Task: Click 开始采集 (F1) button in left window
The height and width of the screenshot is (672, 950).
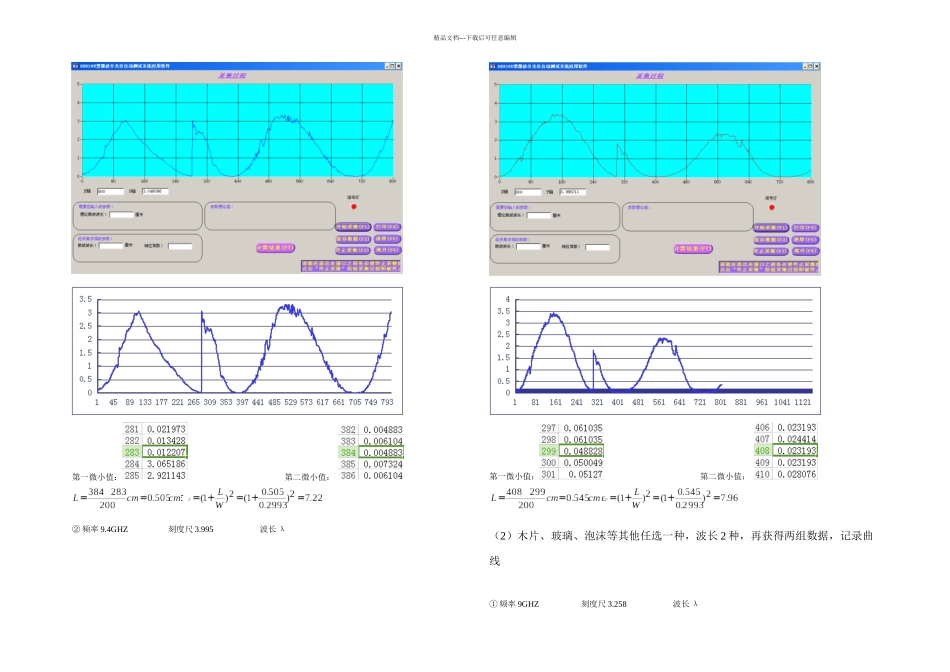Action: pos(353,227)
